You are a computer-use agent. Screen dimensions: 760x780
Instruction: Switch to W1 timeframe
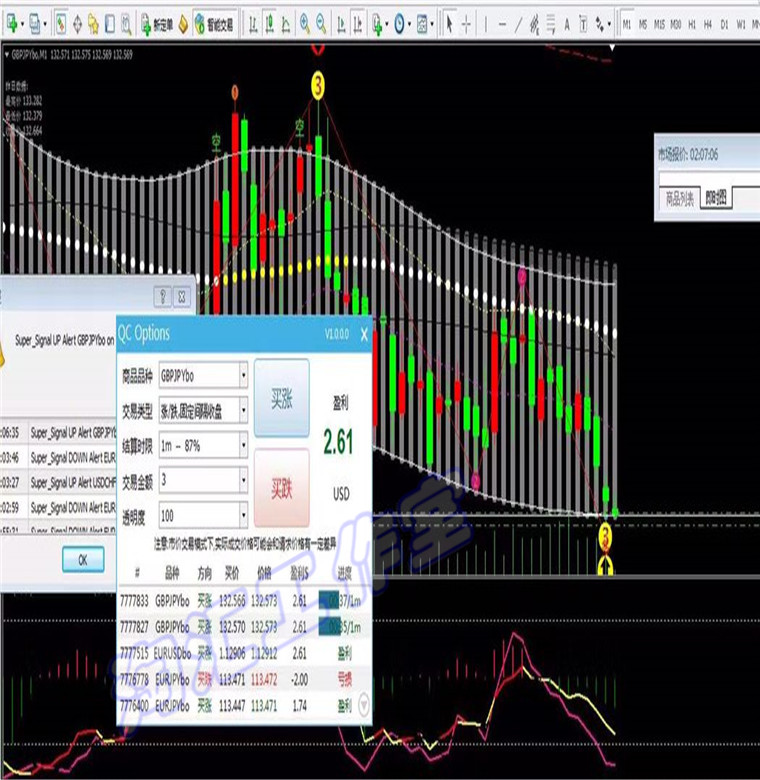[741, 24]
